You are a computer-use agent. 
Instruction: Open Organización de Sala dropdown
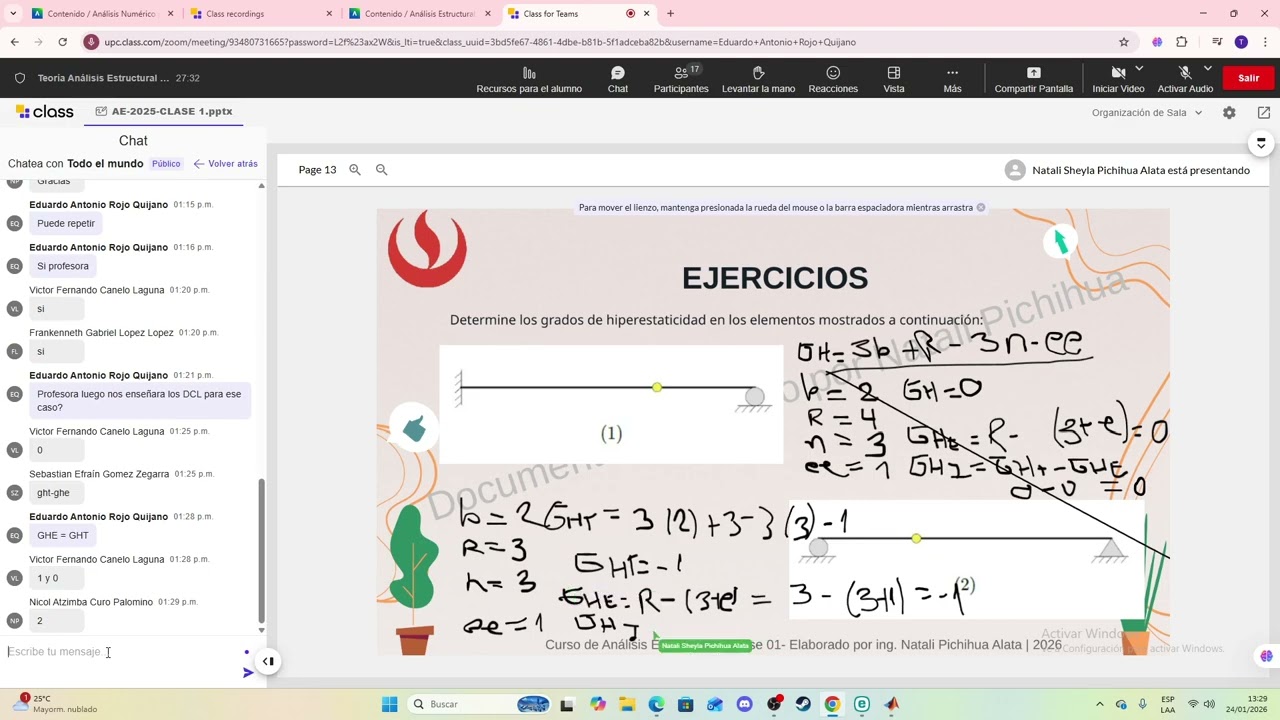tap(1147, 113)
